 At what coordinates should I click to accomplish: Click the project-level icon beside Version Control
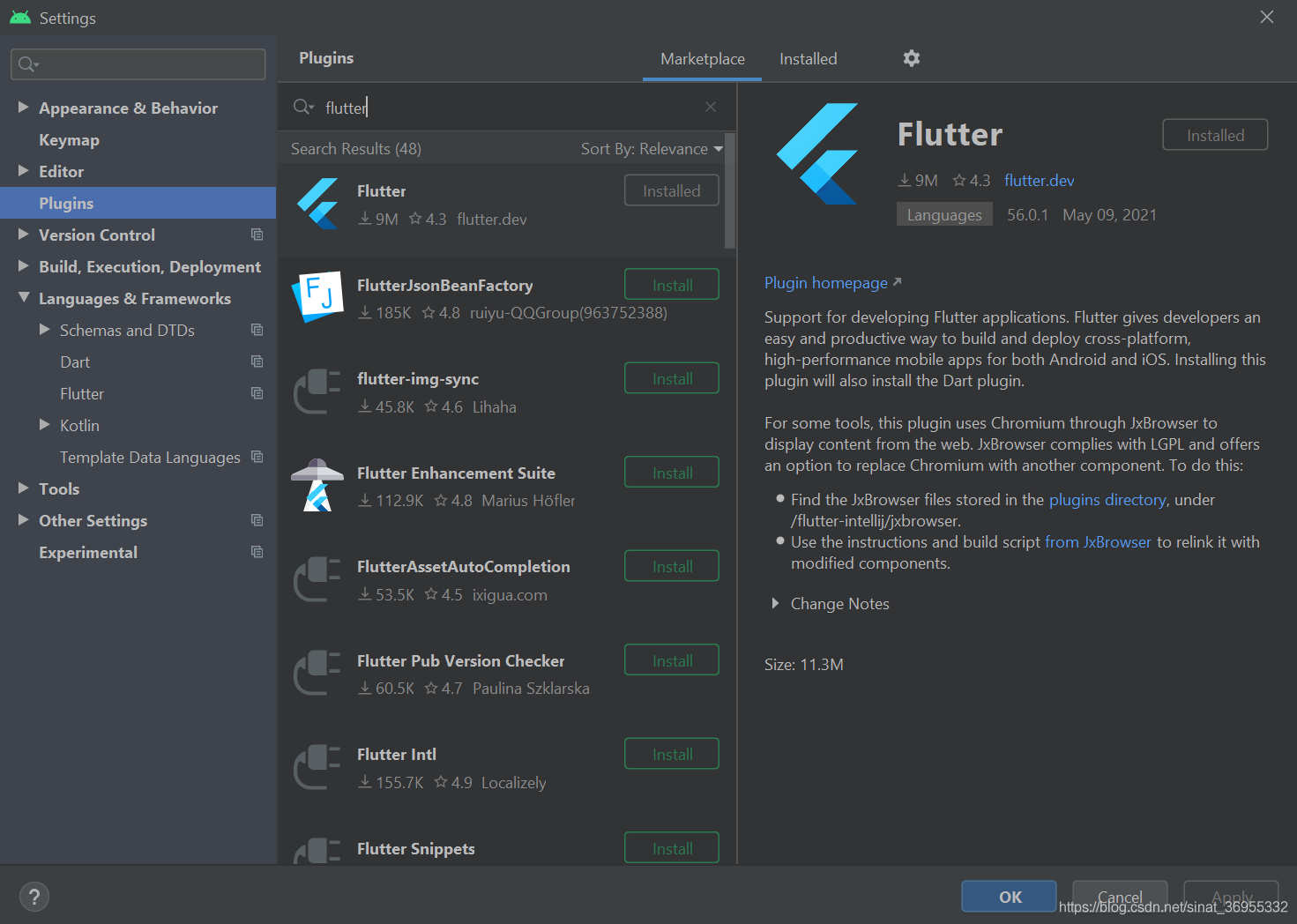[x=257, y=235]
